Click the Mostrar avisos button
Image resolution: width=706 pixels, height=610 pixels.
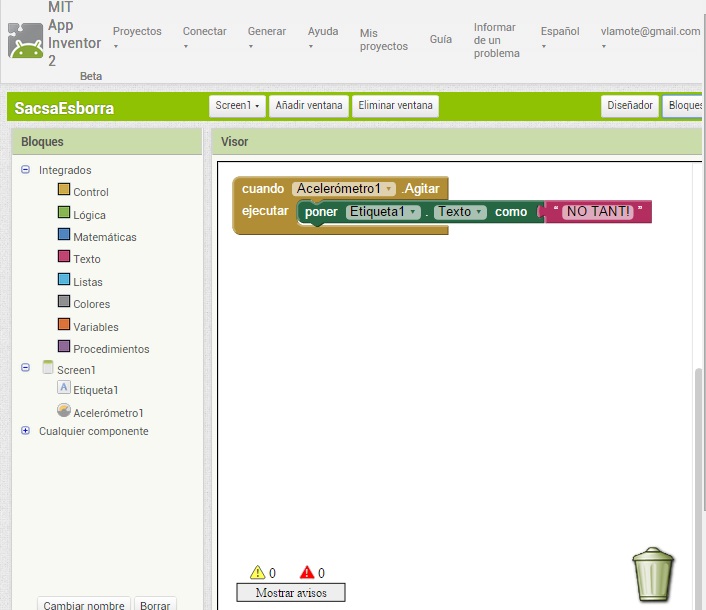[291, 592]
